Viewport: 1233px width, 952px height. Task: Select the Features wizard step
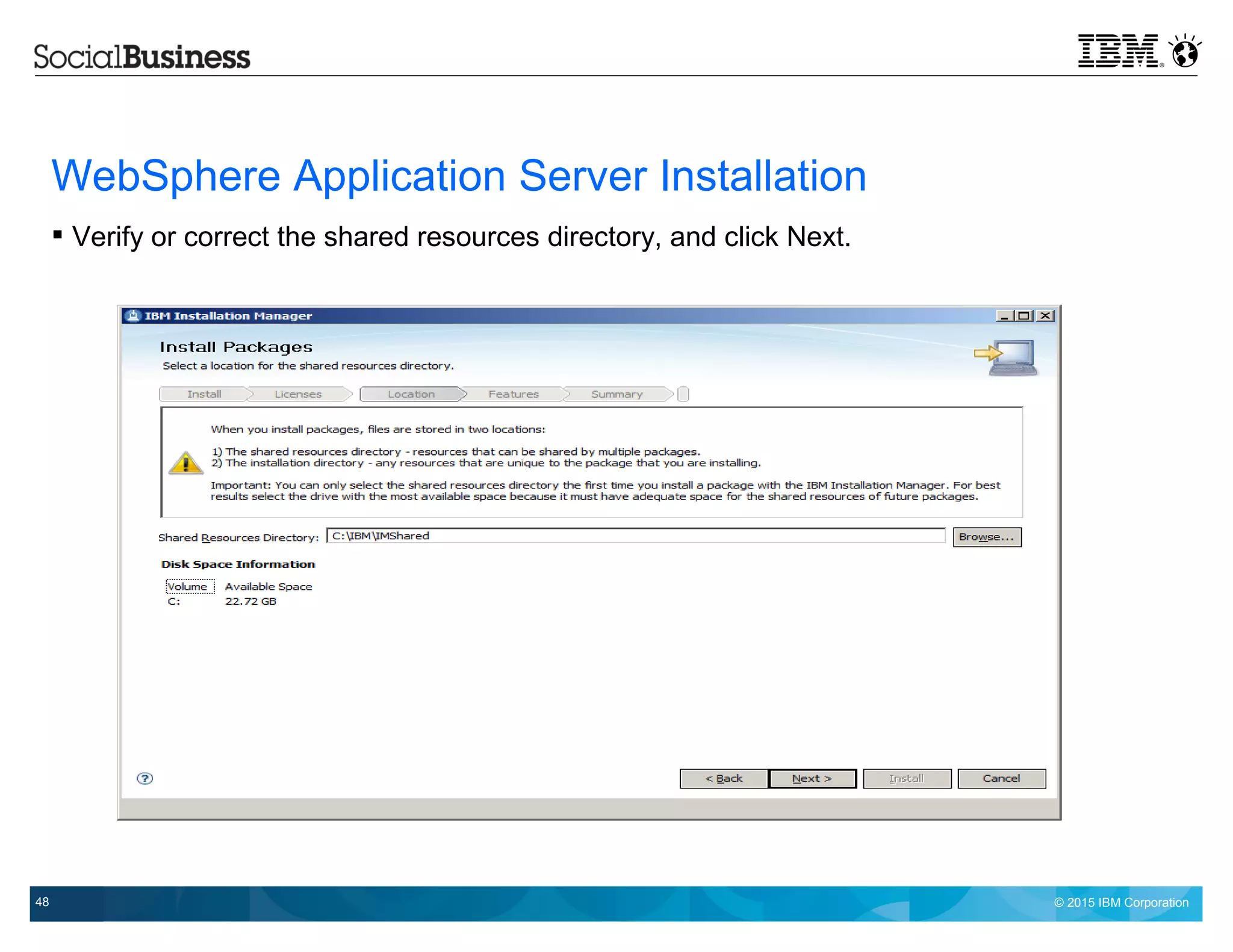[514, 394]
